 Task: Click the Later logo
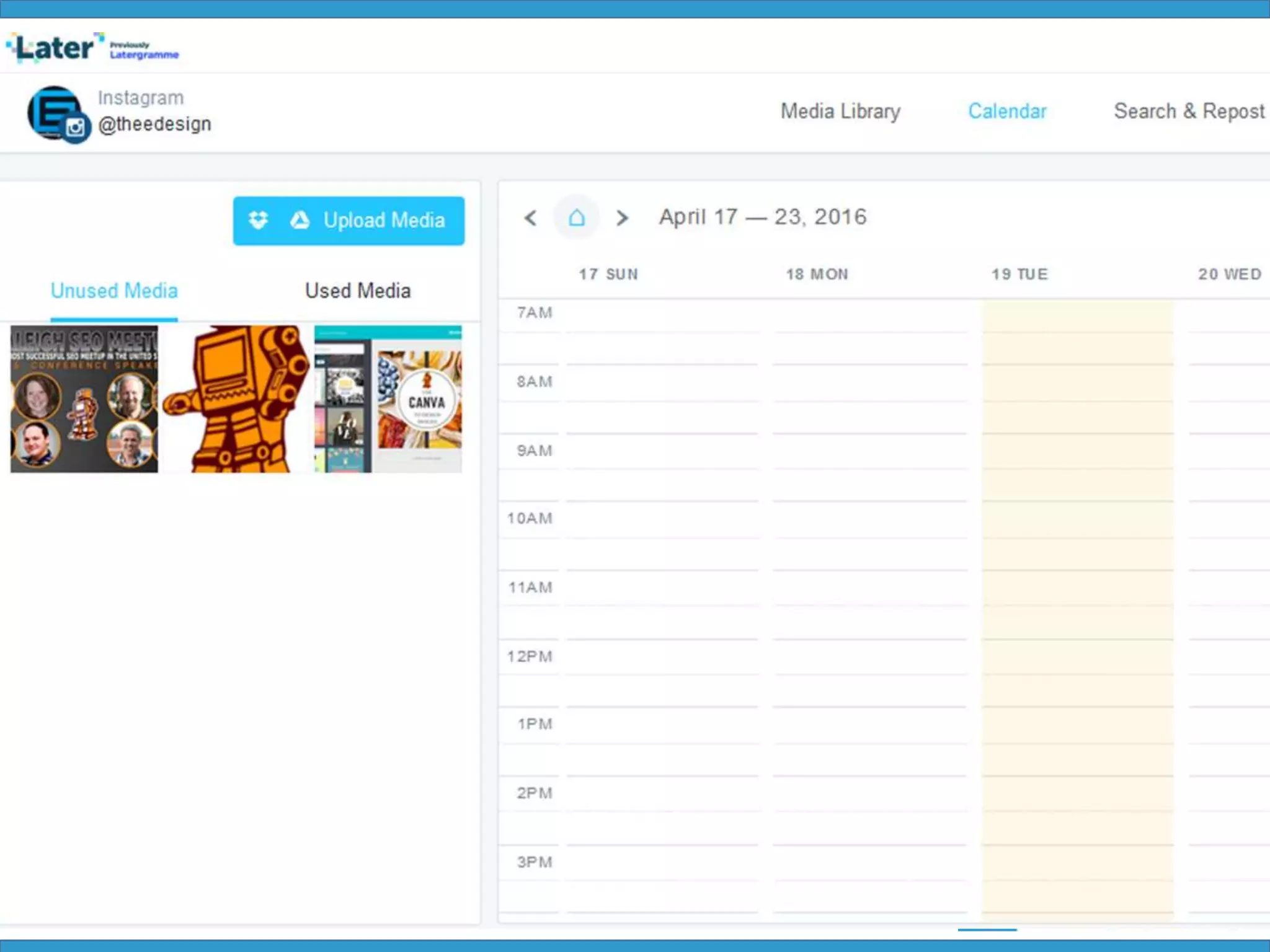[x=55, y=48]
